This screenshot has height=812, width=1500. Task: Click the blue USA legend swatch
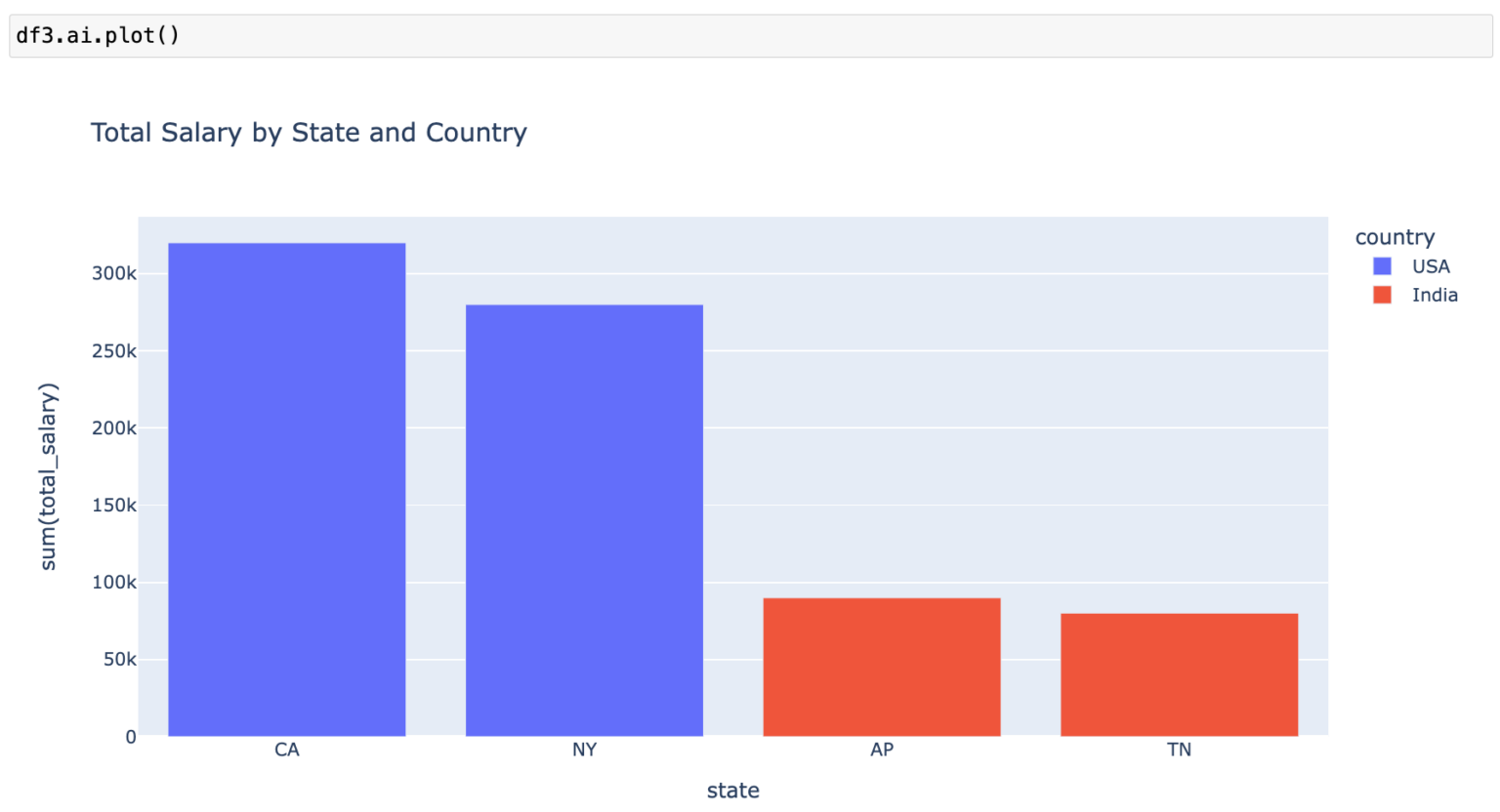point(1382,266)
